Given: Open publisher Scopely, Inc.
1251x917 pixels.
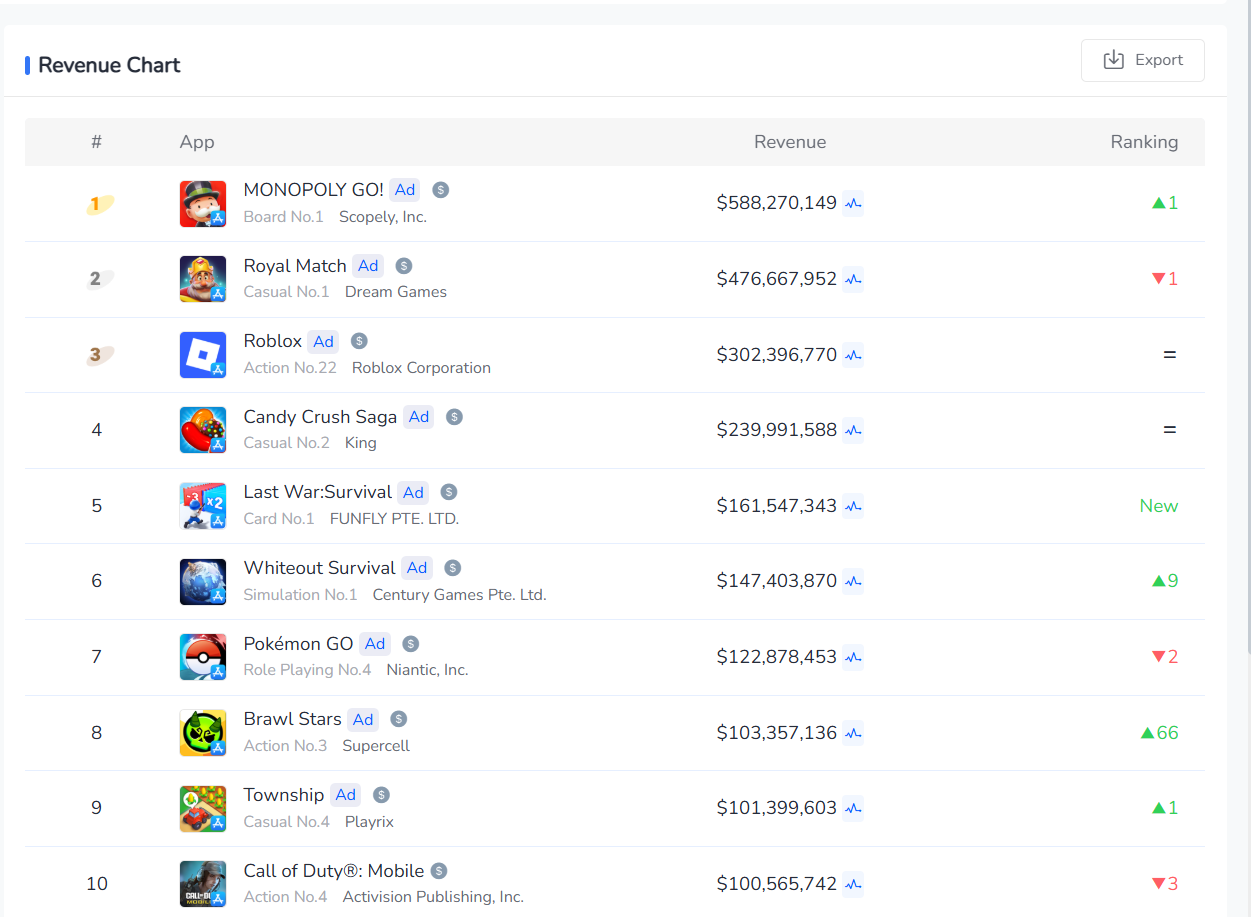Looking at the screenshot, I should [x=383, y=217].
